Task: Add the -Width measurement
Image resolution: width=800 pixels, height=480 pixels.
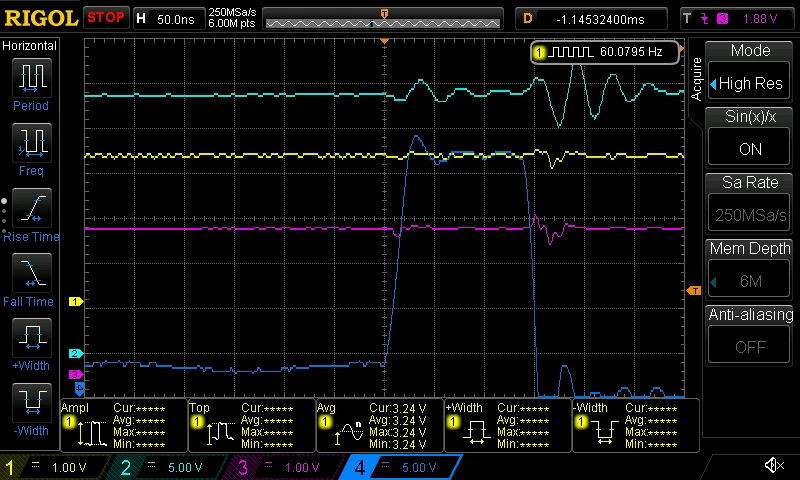Action: click(32, 402)
